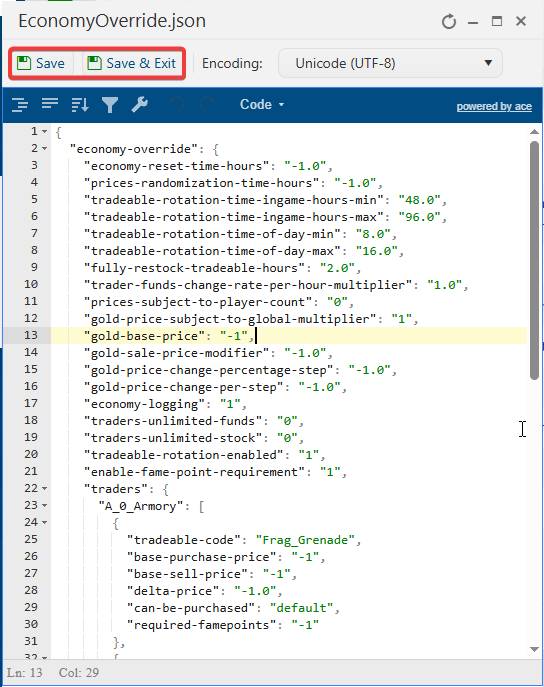Click the redo arrow icon
544x687 pixels.
tap(207, 104)
